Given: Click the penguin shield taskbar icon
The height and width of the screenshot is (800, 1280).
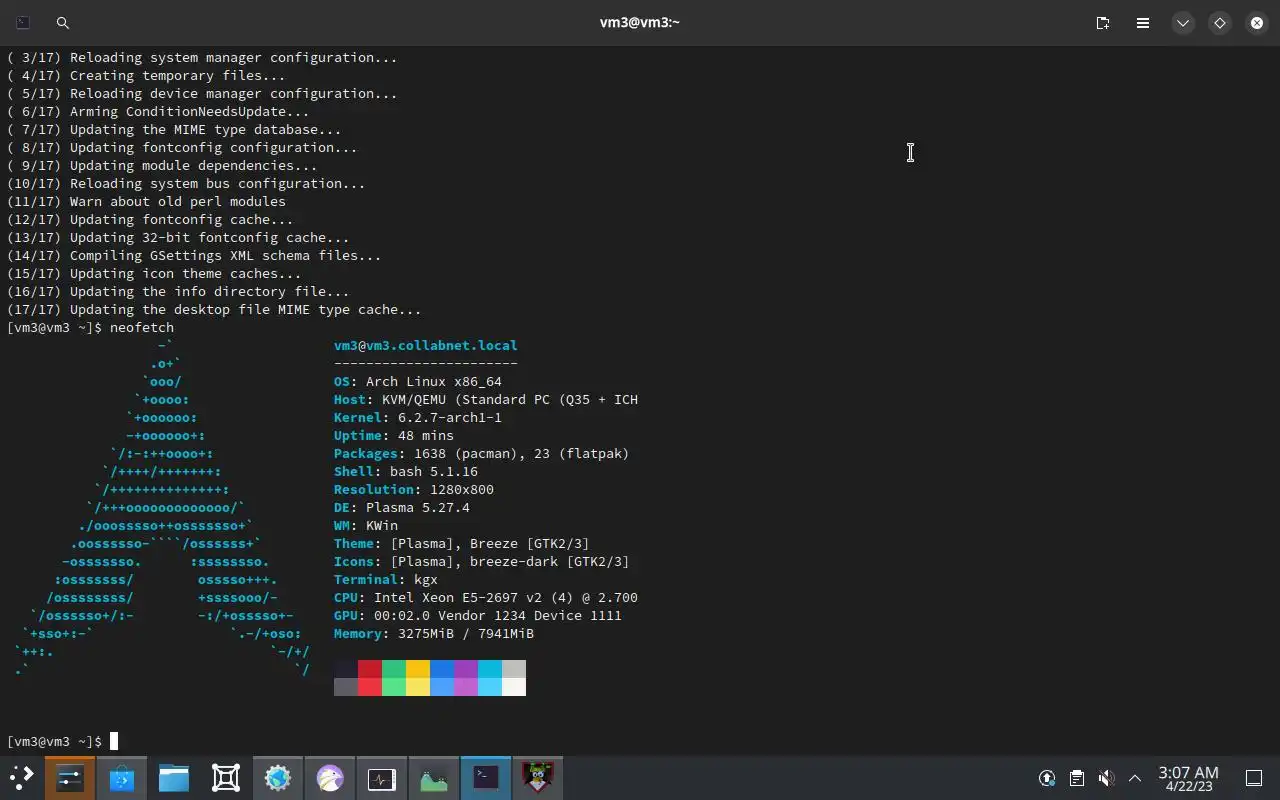Looking at the screenshot, I should (x=538, y=778).
